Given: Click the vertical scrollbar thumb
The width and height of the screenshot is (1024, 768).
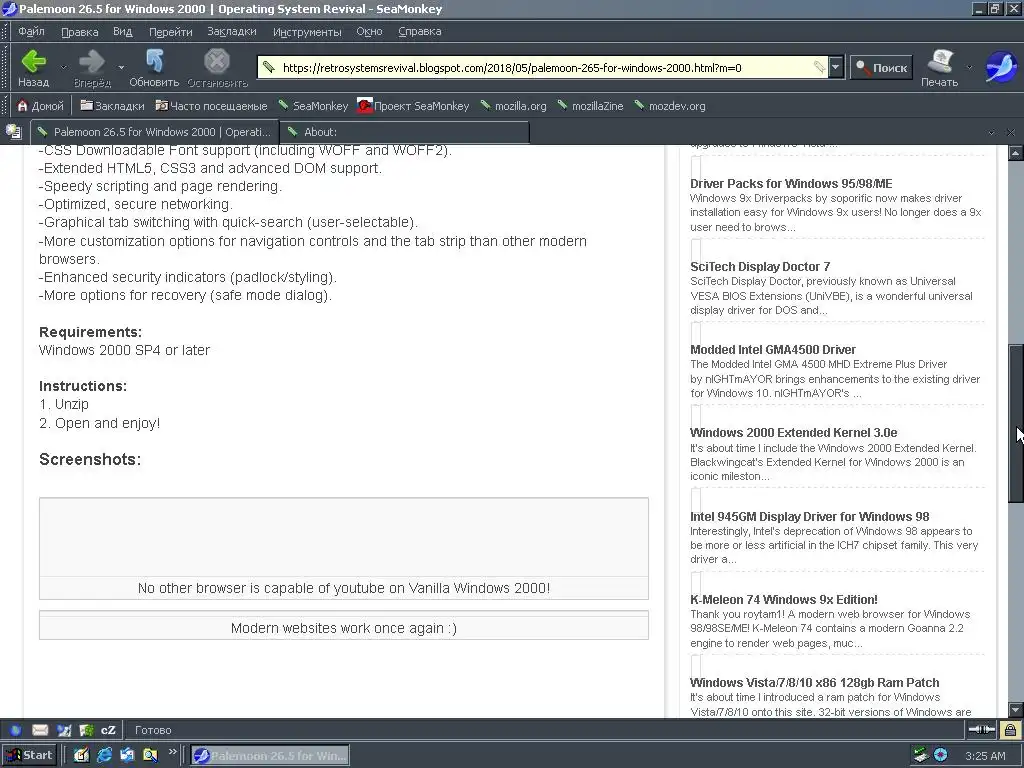Looking at the screenshot, I should 1016,423.
